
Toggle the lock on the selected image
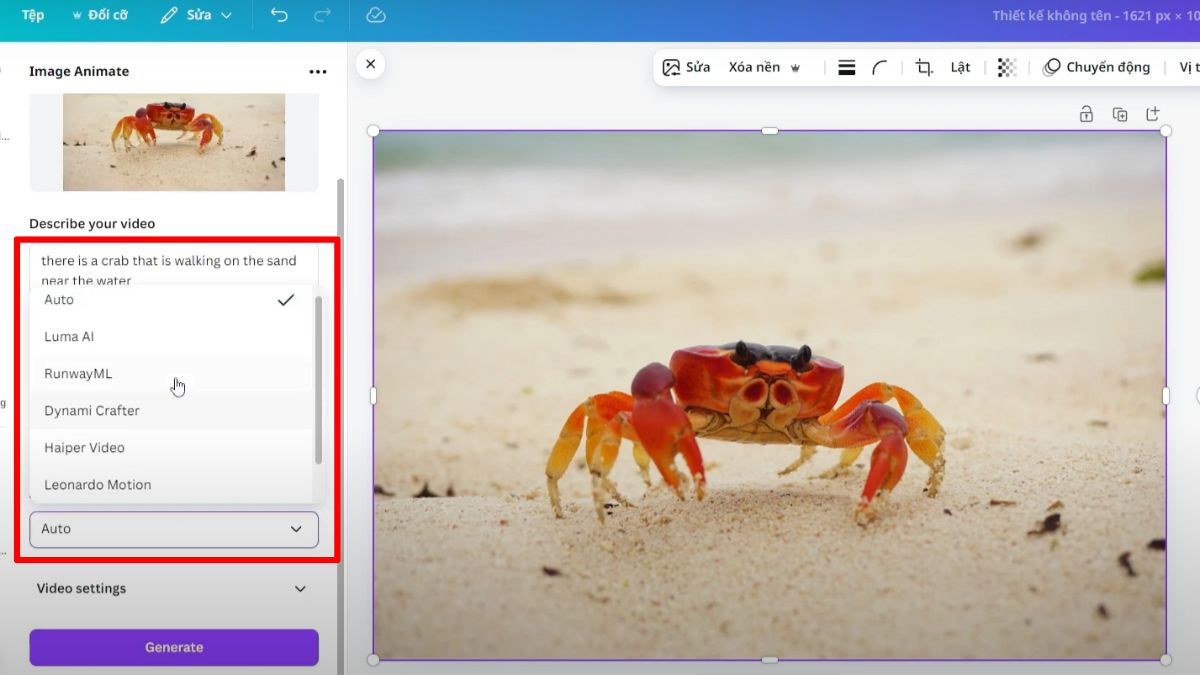[1086, 113]
